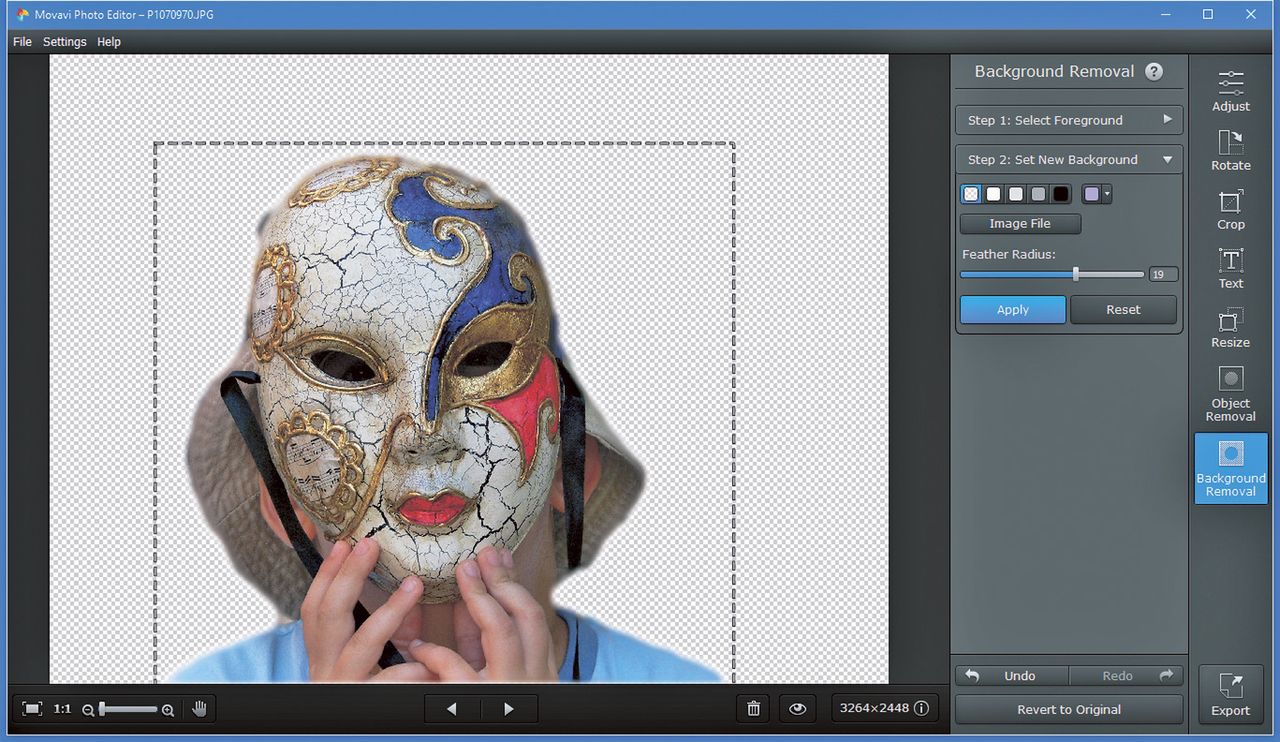Click the zoom out magnifier
The height and width of the screenshot is (742, 1280).
88,710
